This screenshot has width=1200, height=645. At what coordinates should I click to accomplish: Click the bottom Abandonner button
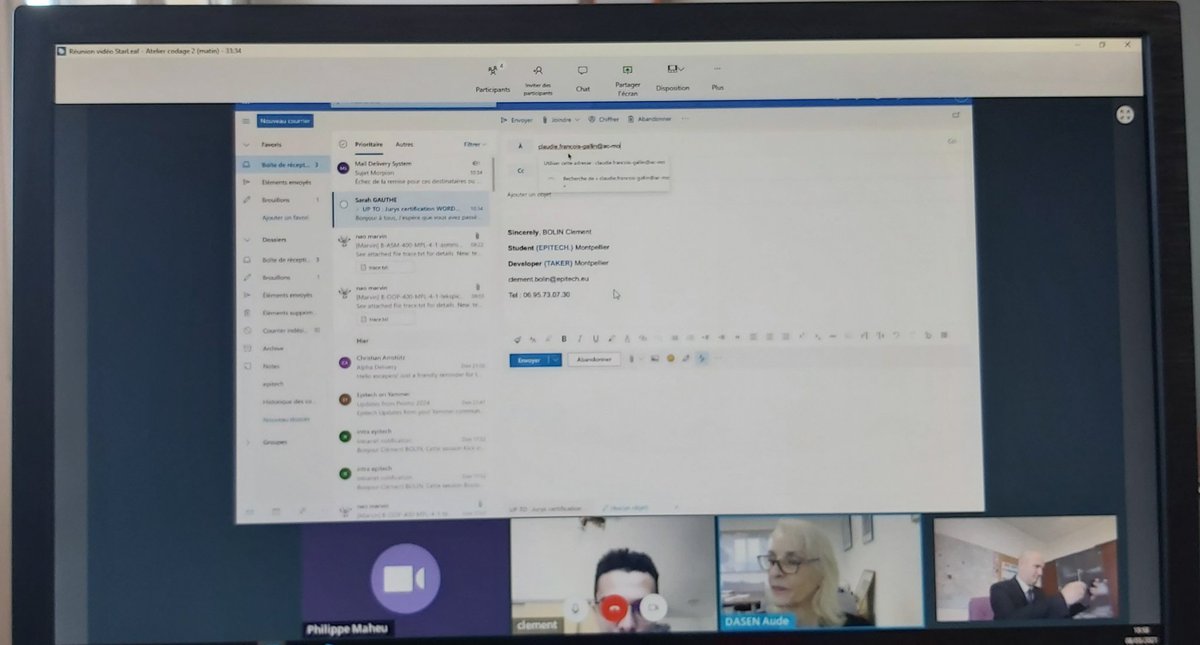tap(593, 359)
